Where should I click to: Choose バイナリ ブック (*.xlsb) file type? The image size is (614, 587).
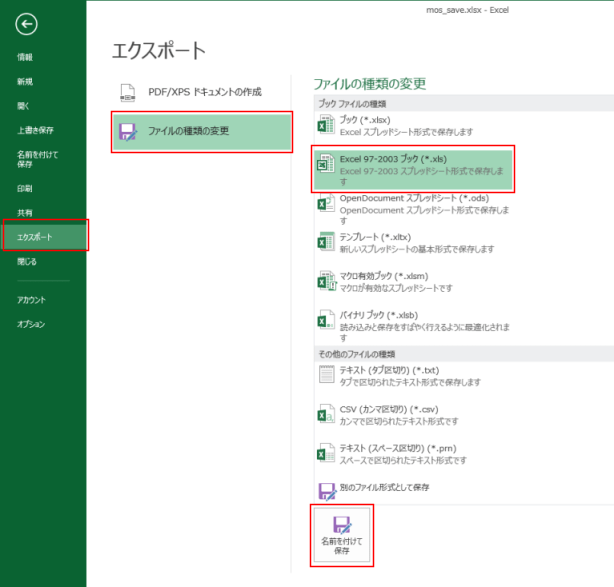pos(413,326)
